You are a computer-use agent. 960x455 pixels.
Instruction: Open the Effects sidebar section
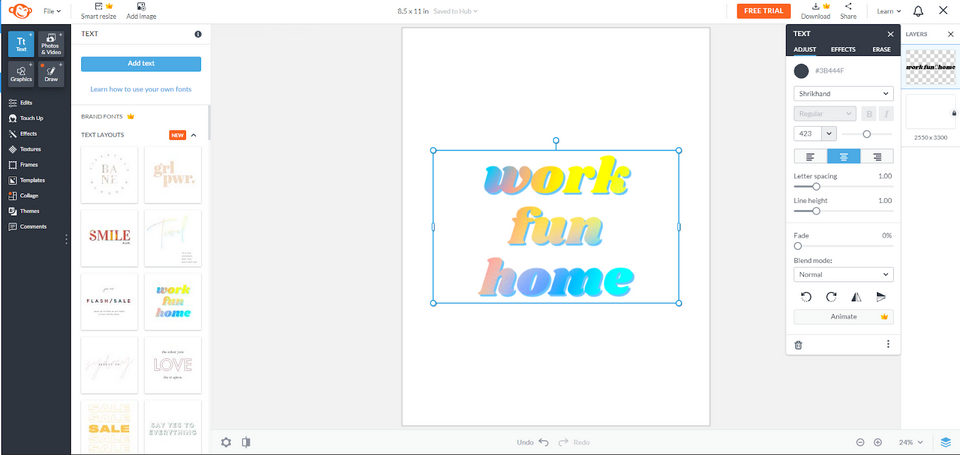[23, 133]
